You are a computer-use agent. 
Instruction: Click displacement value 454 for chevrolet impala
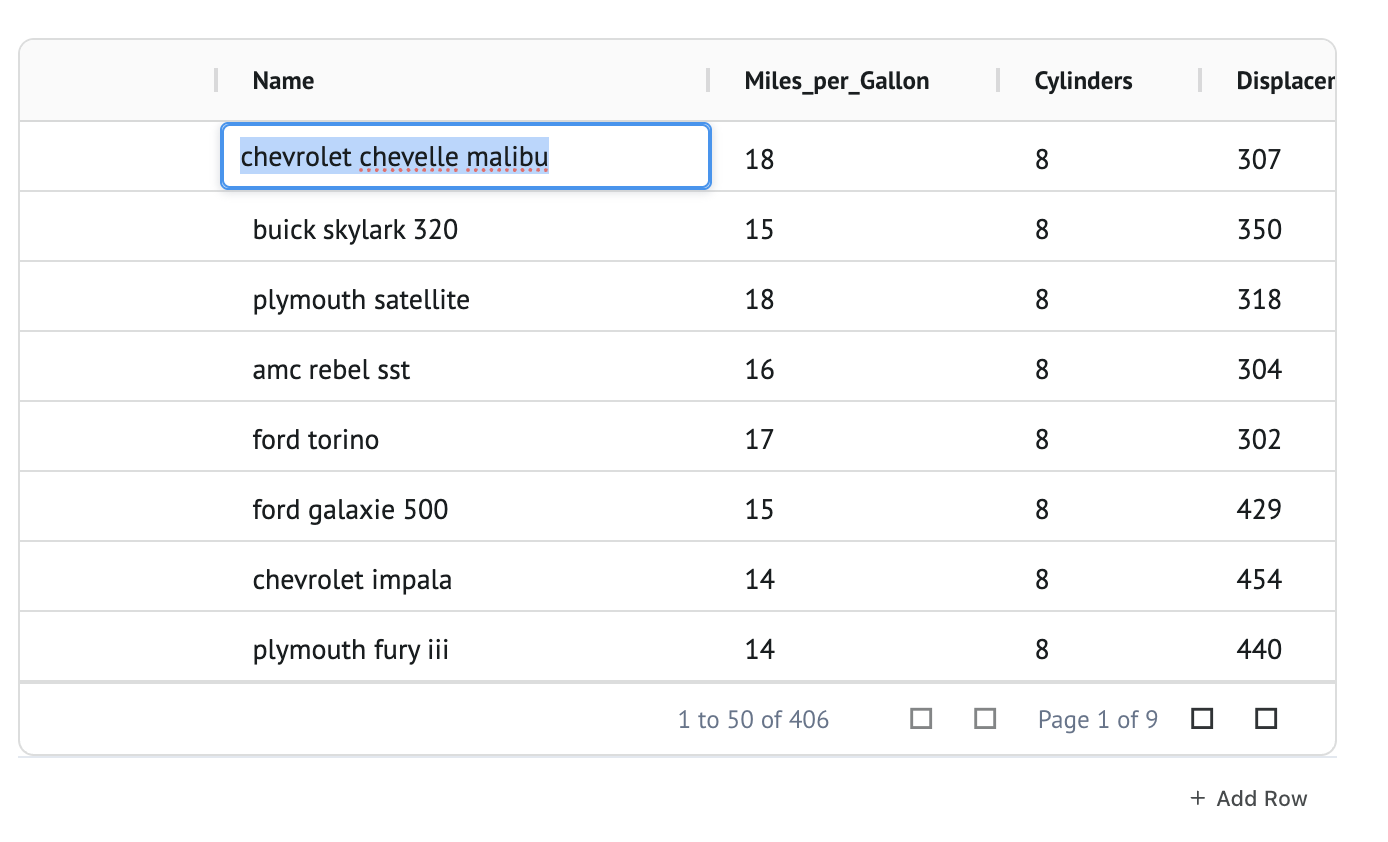point(1258,580)
